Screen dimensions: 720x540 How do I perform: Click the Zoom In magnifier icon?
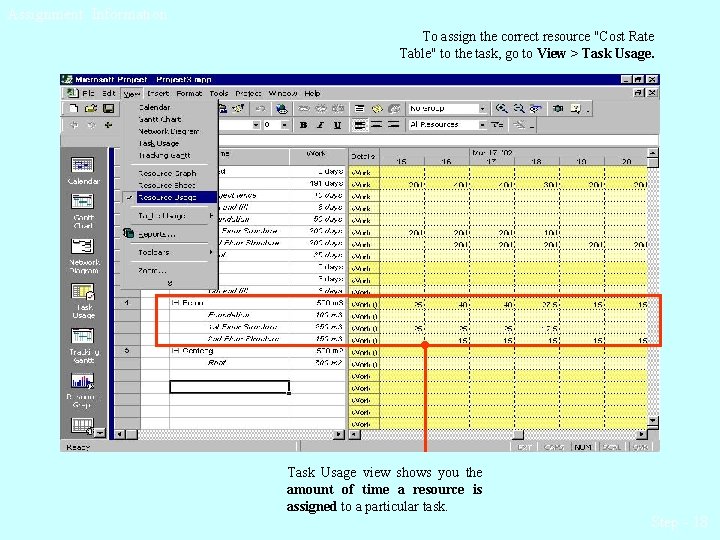coord(501,108)
